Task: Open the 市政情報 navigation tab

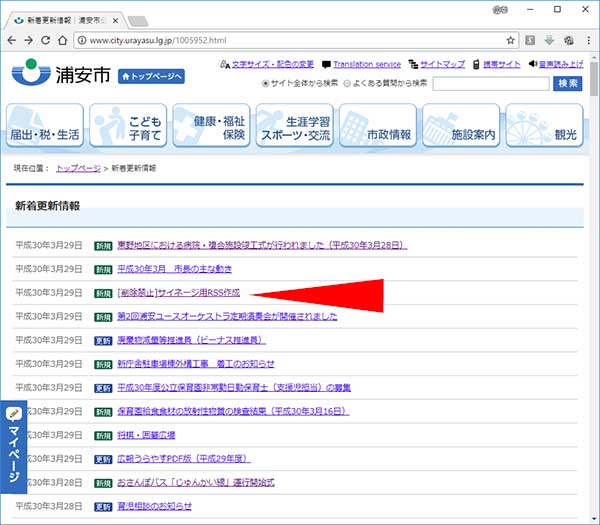Action: coord(377,125)
